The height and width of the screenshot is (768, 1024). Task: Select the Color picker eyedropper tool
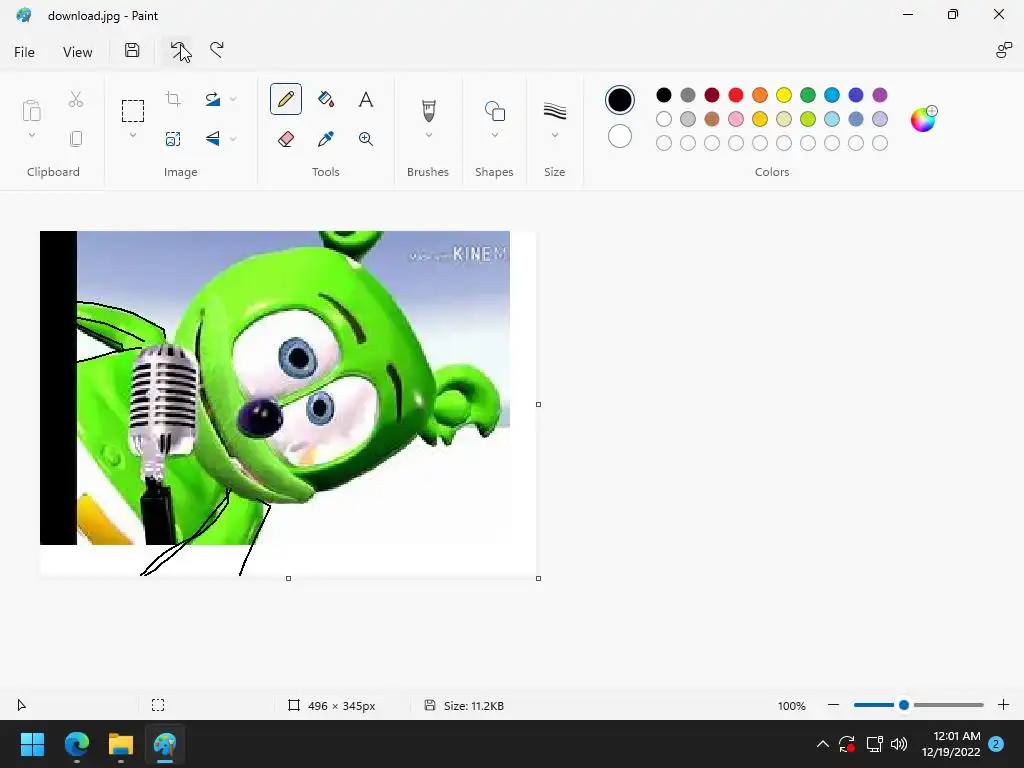[326, 138]
